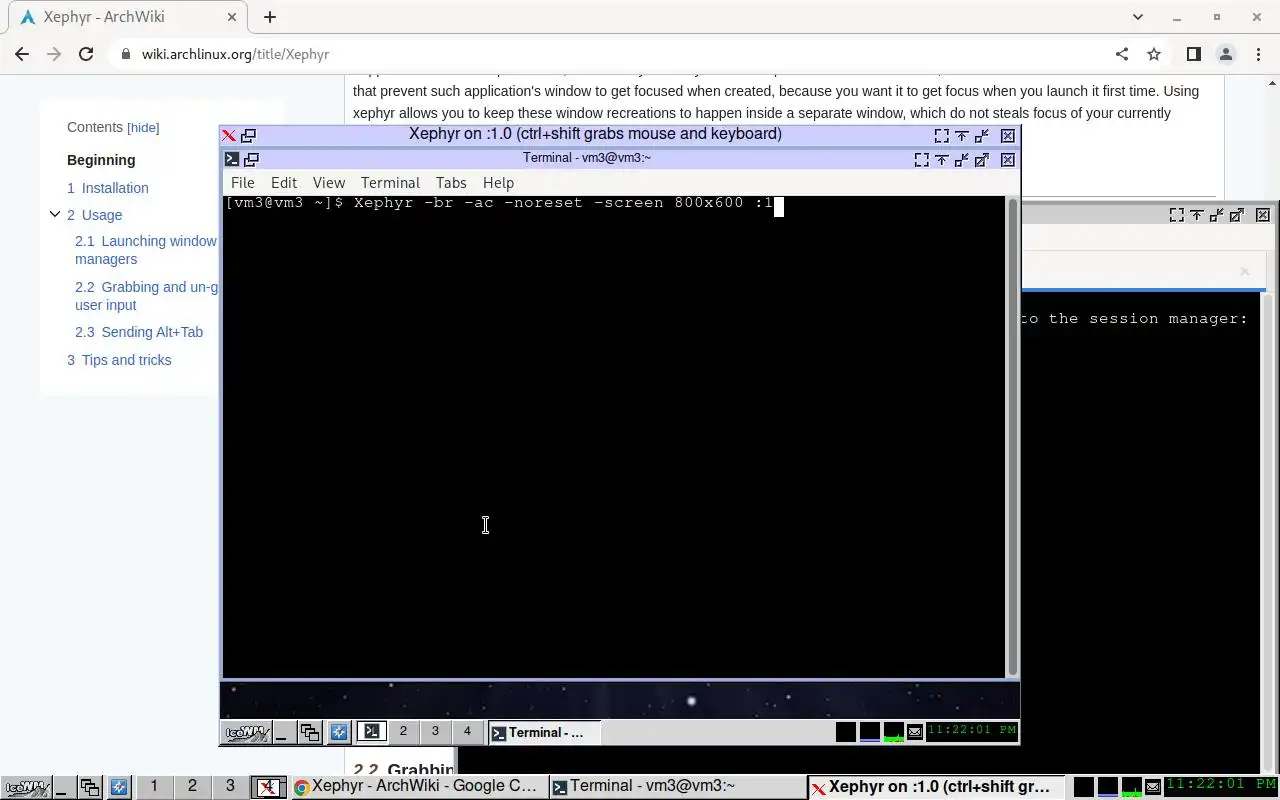This screenshot has height=800, width=1280.
Task: Select terminal-icon workspace in nested taskbar
Action: tap(371, 732)
